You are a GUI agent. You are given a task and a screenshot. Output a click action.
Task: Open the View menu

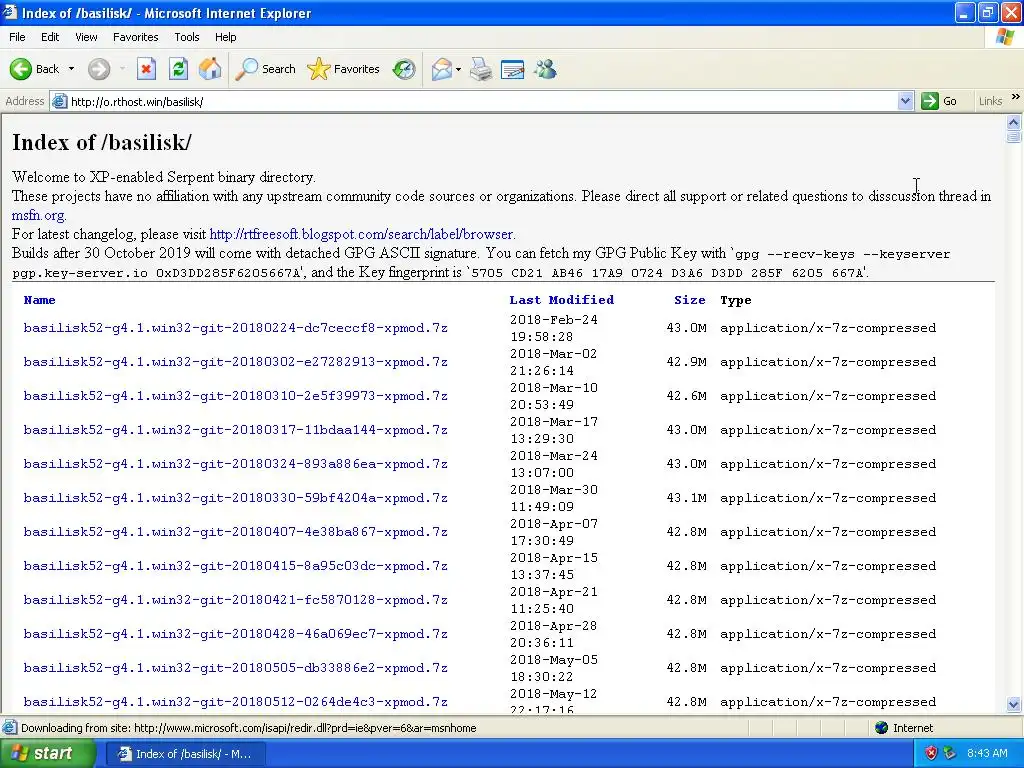[86, 37]
